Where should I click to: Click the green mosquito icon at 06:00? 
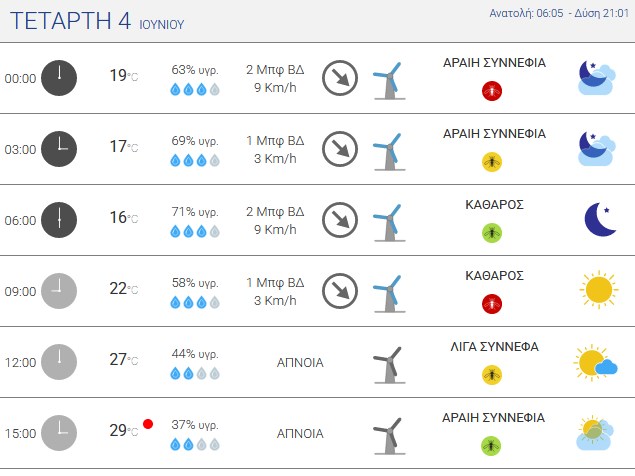point(492,233)
